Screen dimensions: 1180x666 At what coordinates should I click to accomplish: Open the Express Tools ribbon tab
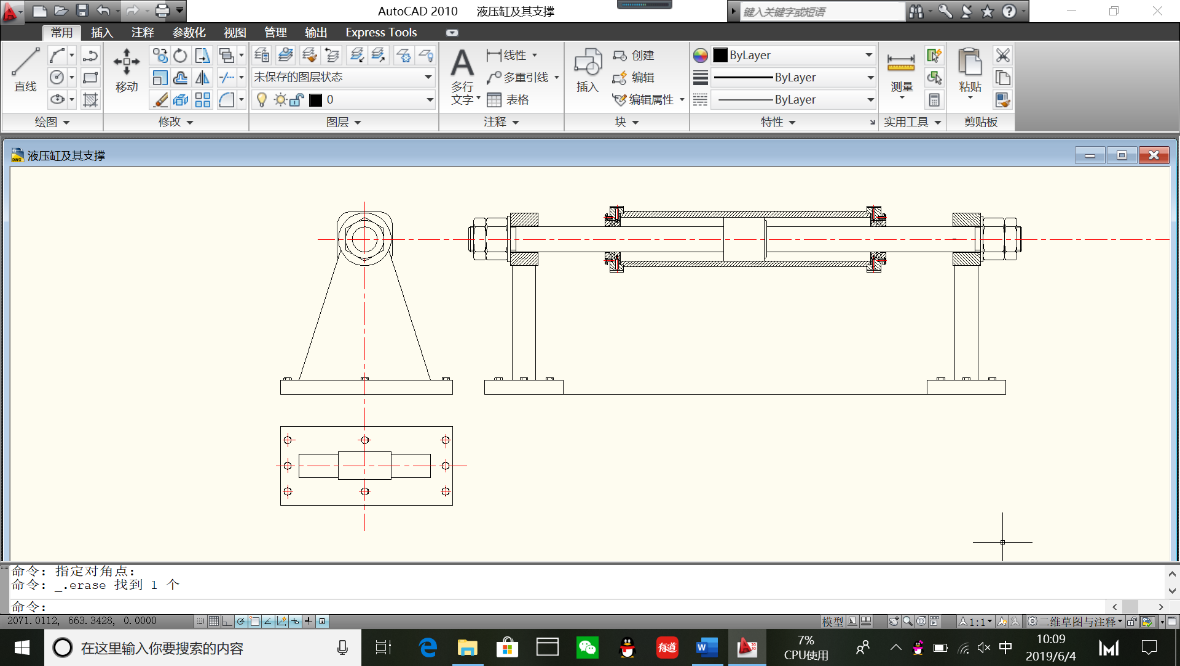(x=381, y=32)
